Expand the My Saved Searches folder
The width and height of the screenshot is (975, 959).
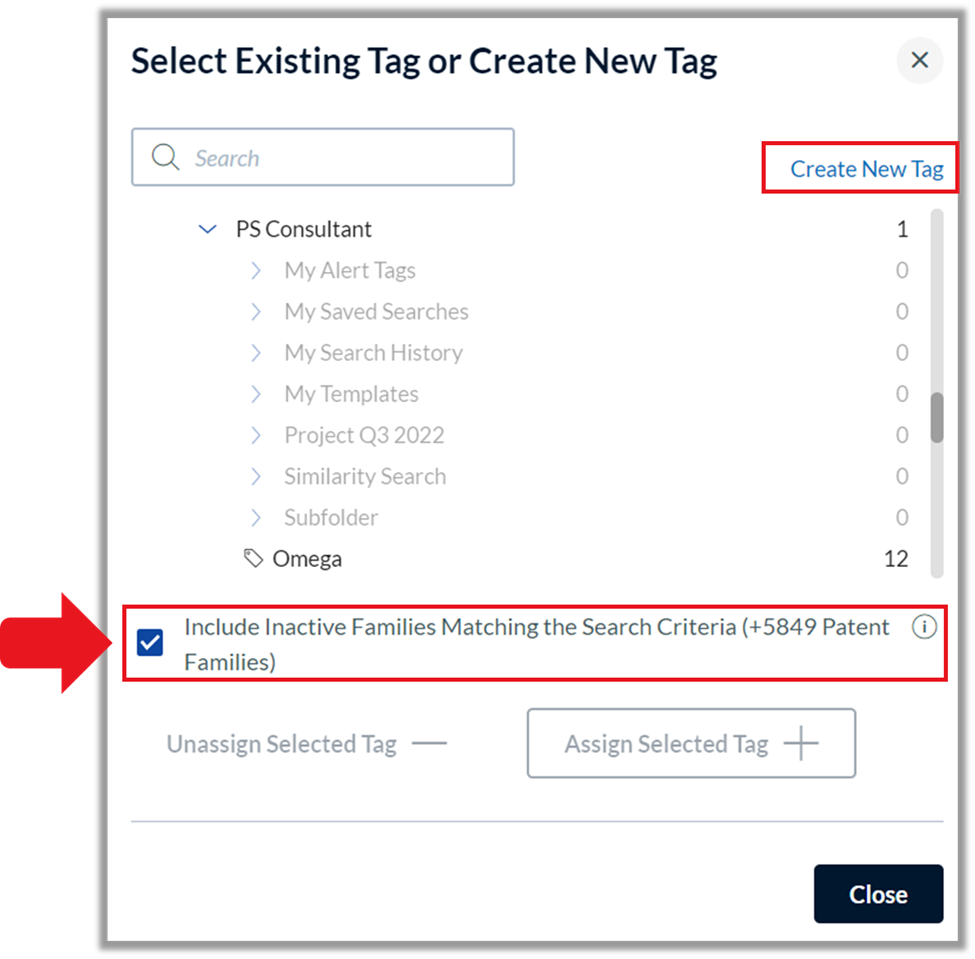[256, 312]
